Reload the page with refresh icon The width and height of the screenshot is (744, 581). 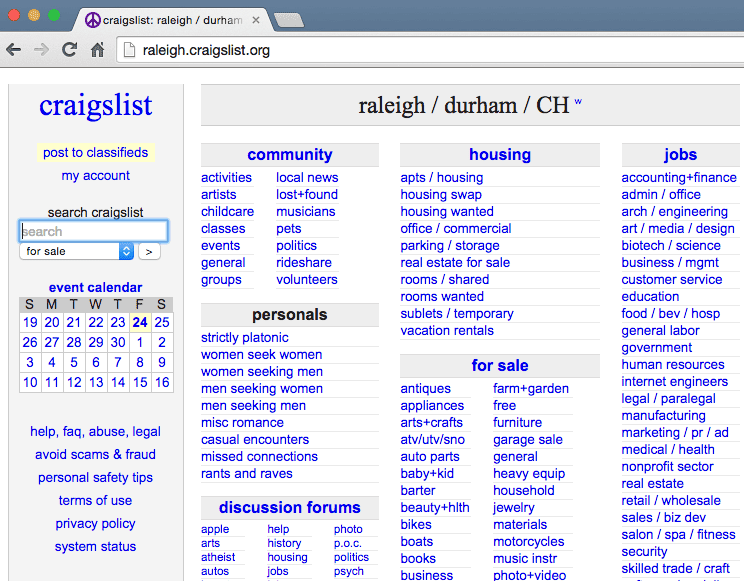click(x=69, y=49)
